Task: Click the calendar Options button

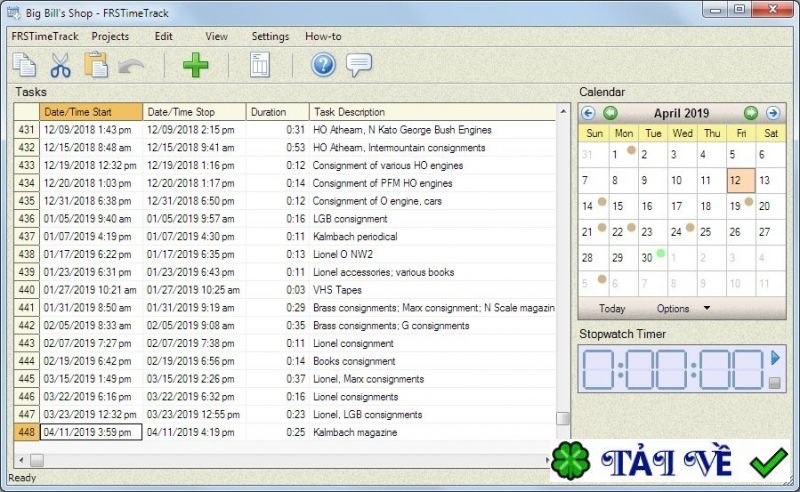Action: click(672, 309)
